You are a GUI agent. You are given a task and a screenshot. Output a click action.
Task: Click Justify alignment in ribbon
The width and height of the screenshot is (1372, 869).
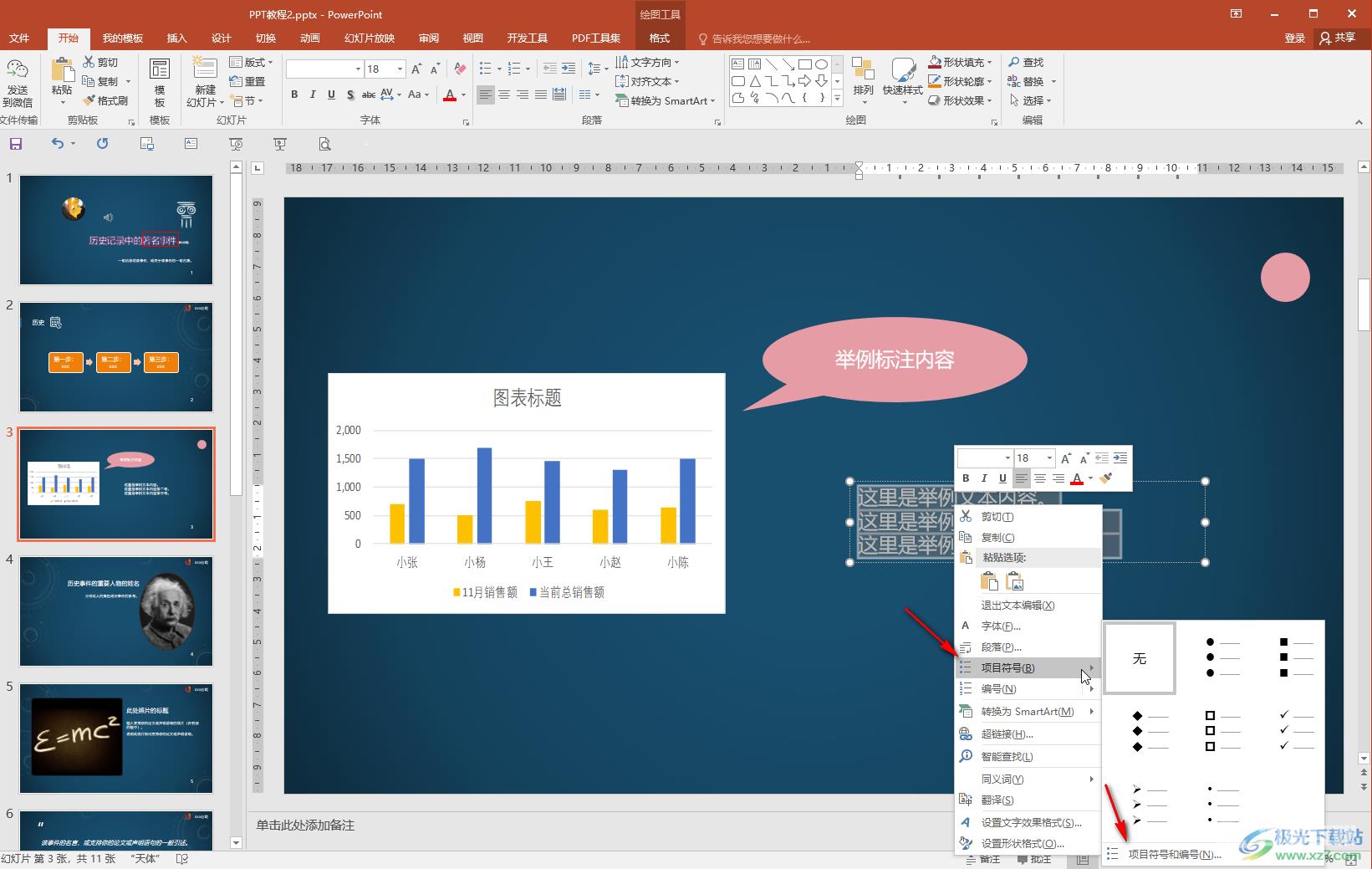click(x=541, y=95)
